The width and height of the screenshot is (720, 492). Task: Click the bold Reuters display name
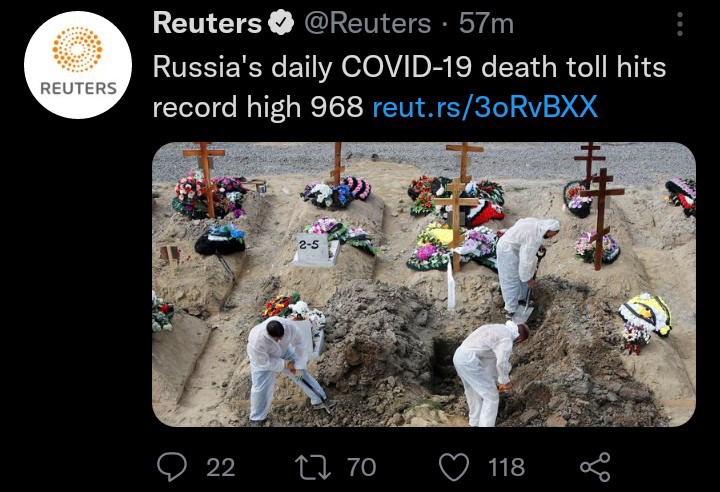point(207,23)
